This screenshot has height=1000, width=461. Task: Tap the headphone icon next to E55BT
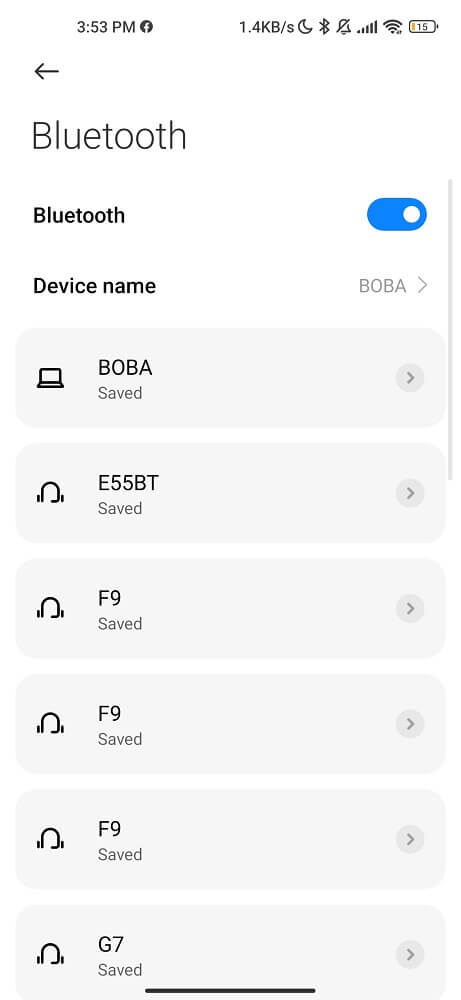pos(50,493)
